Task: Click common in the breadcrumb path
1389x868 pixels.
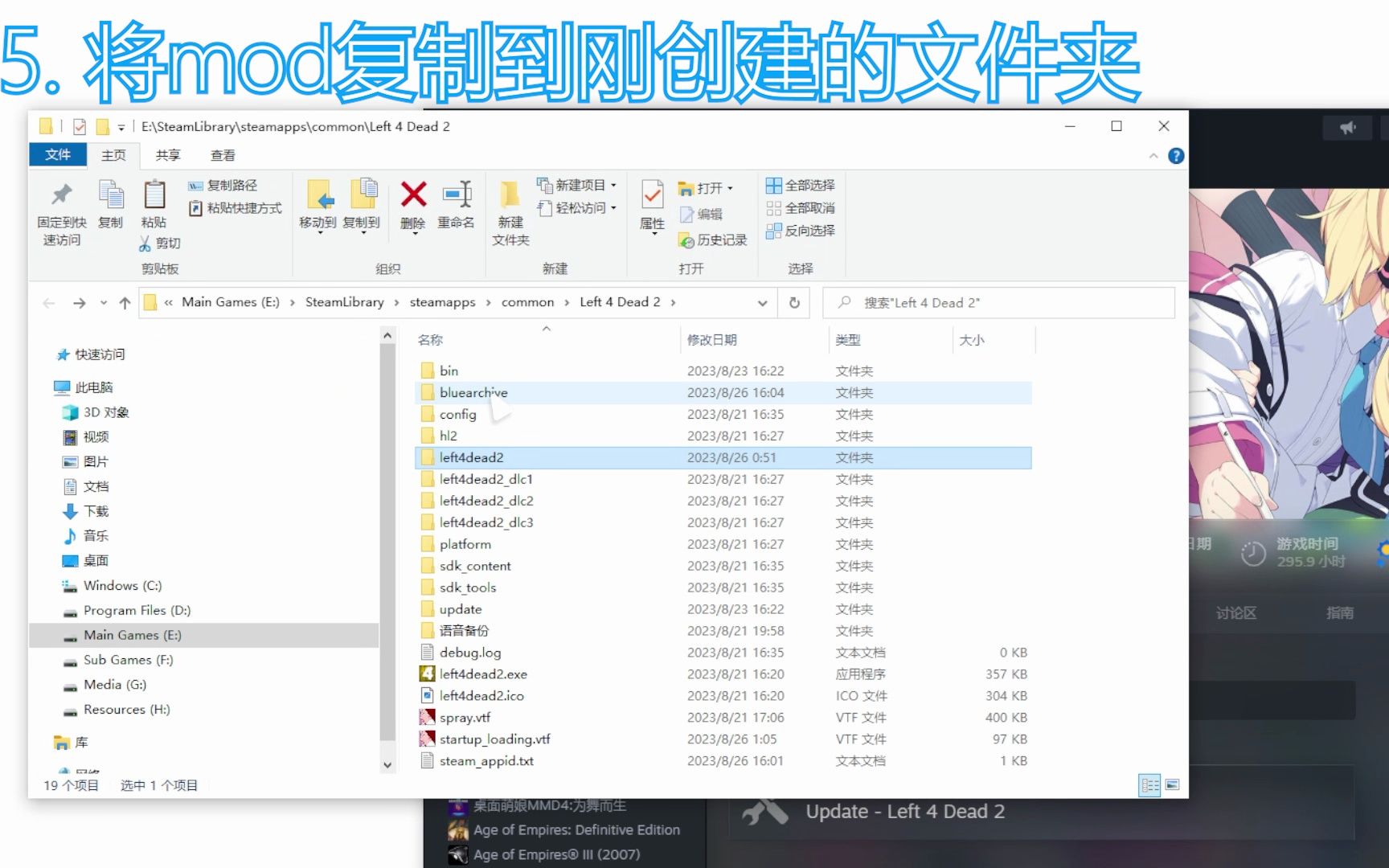Action: [x=527, y=302]
